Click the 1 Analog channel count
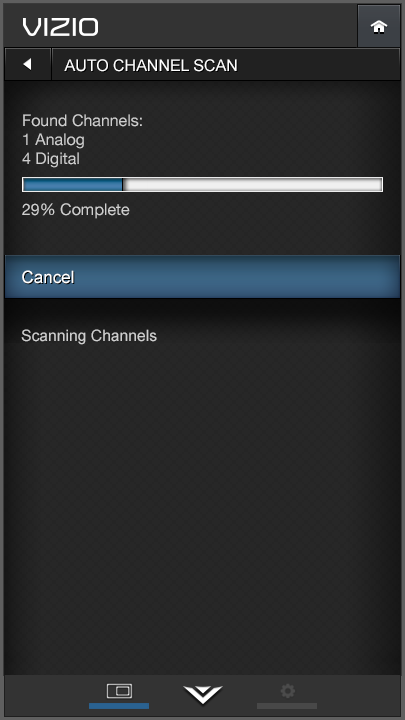The height and width of the screenshot is (720, 405). pos(53,140)
